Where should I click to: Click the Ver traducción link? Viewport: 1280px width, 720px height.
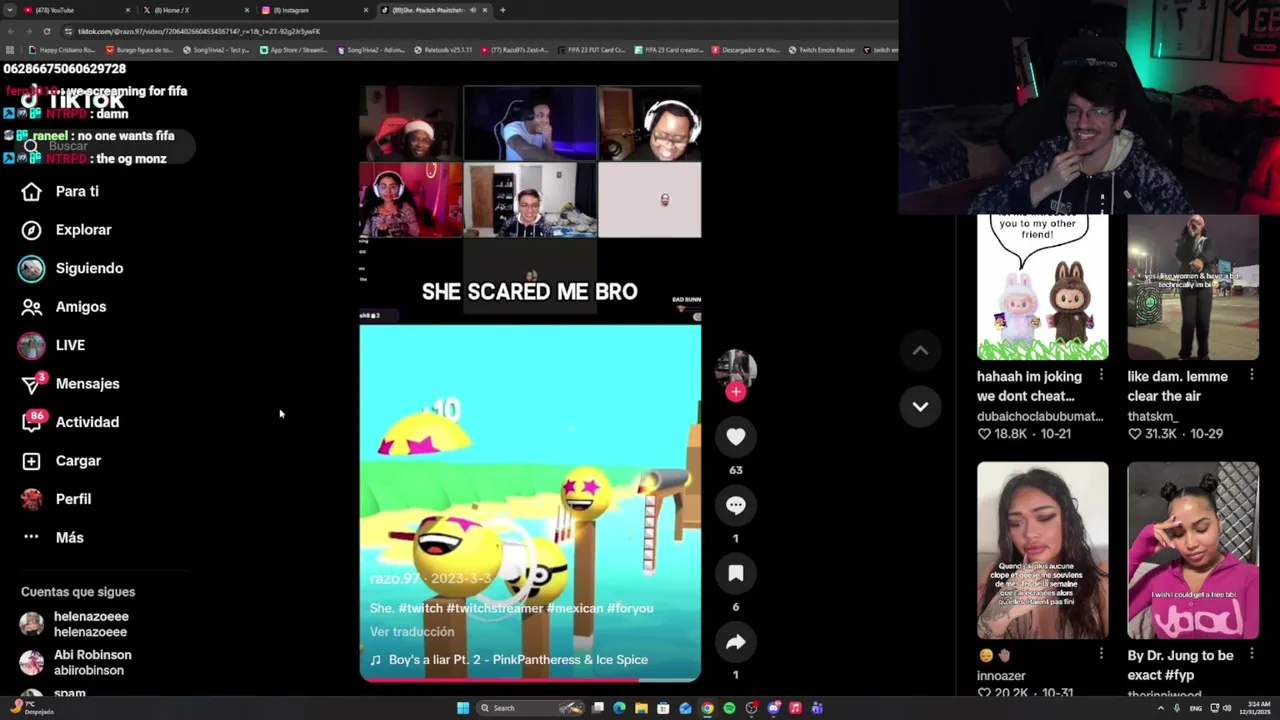tap(412, 632)
